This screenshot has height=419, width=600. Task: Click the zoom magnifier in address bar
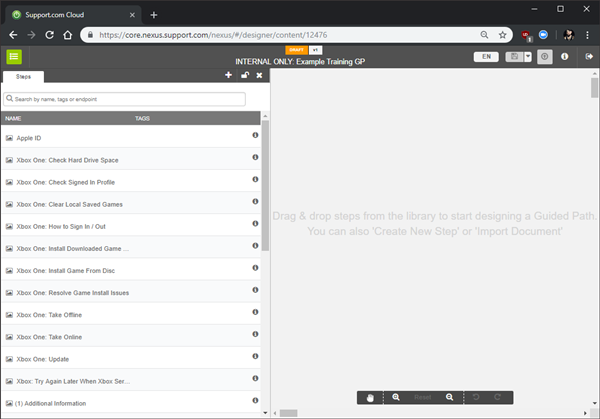[484, 35]
